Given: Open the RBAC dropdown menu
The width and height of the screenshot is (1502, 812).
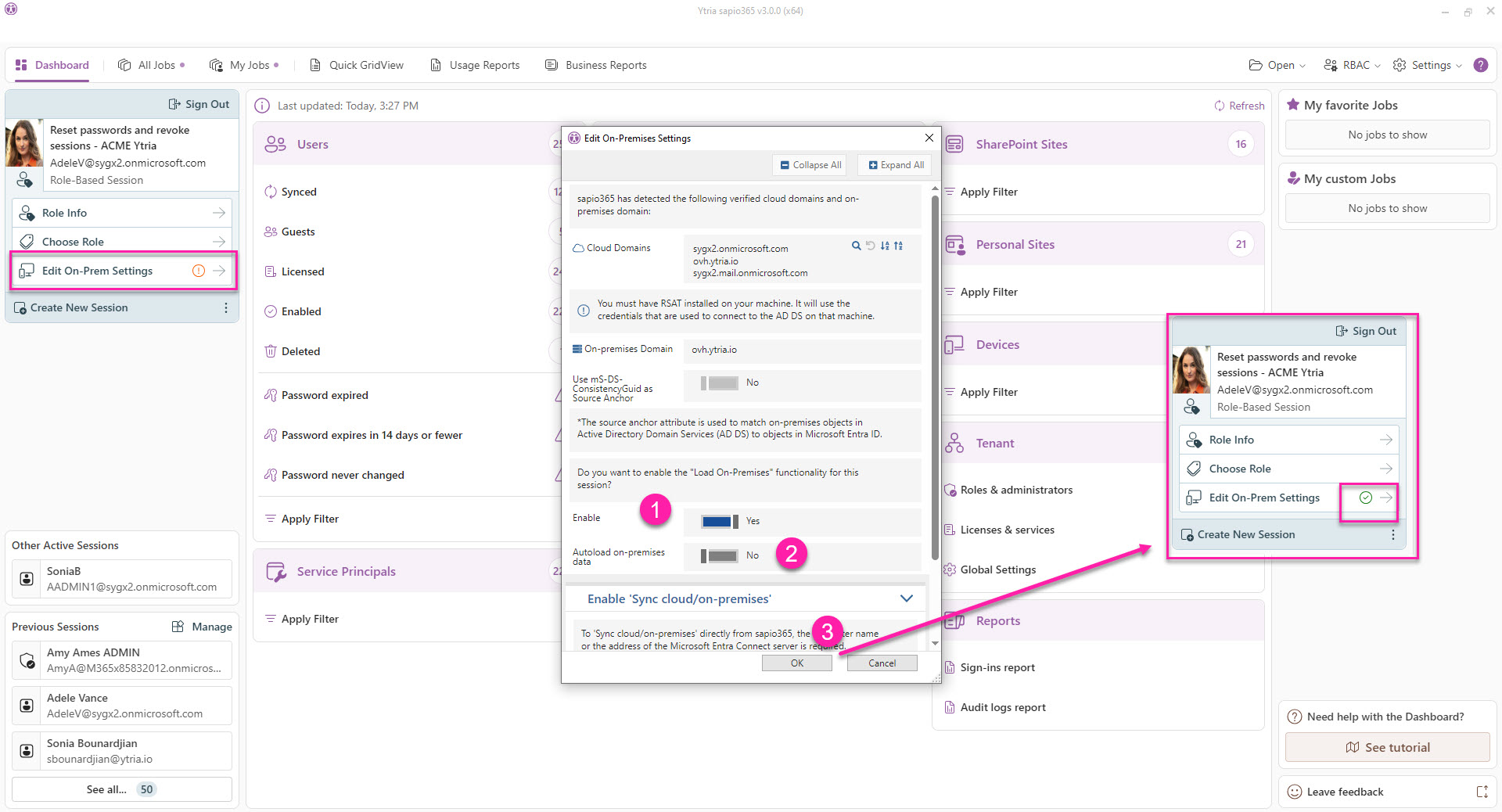Looking at the screenshot, I should (1351, 65).
